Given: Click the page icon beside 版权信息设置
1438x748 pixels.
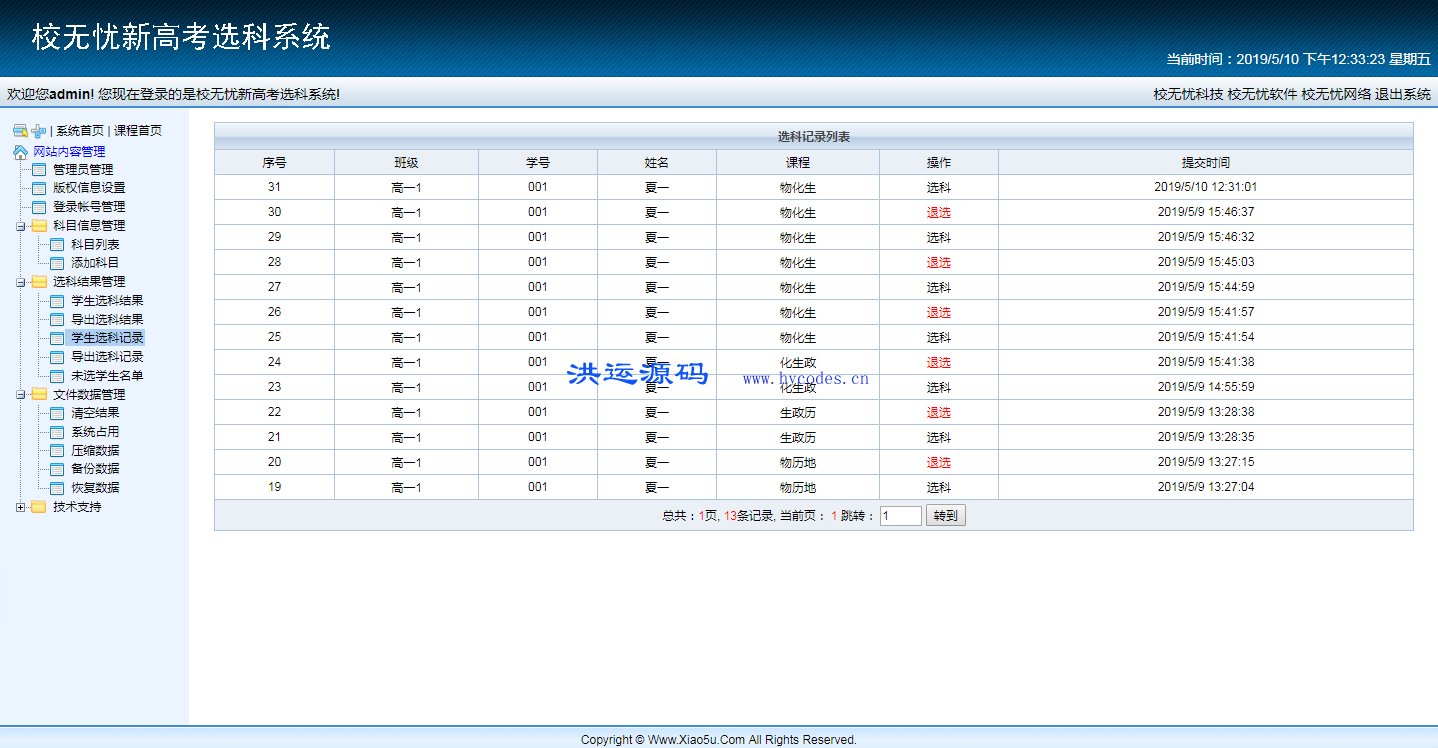Looking at the screenshot, I should coord(39,188).
